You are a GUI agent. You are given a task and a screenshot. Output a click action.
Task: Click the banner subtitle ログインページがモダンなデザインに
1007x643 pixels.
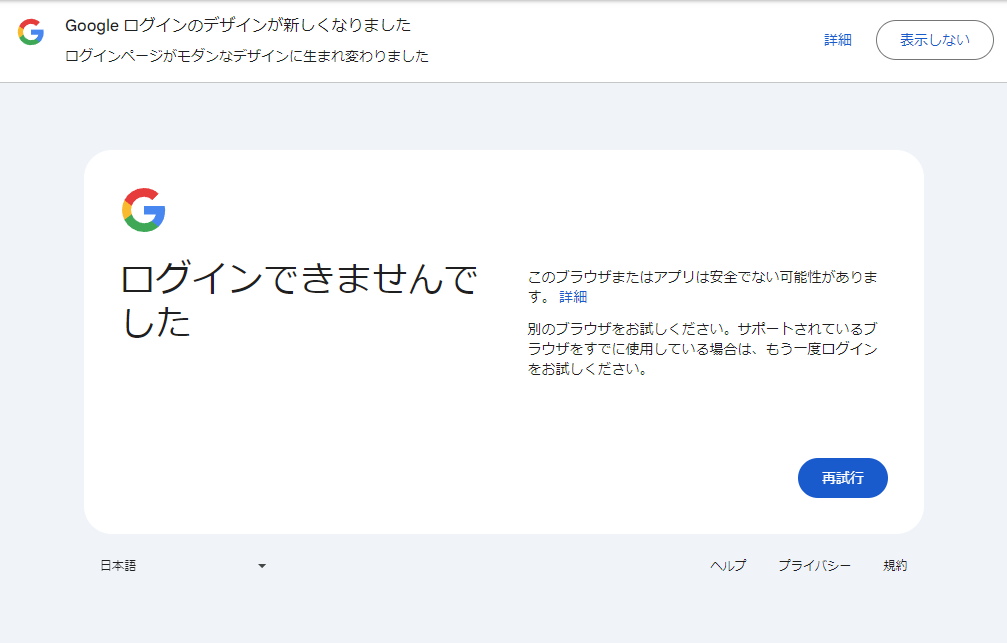coord(247,56)
